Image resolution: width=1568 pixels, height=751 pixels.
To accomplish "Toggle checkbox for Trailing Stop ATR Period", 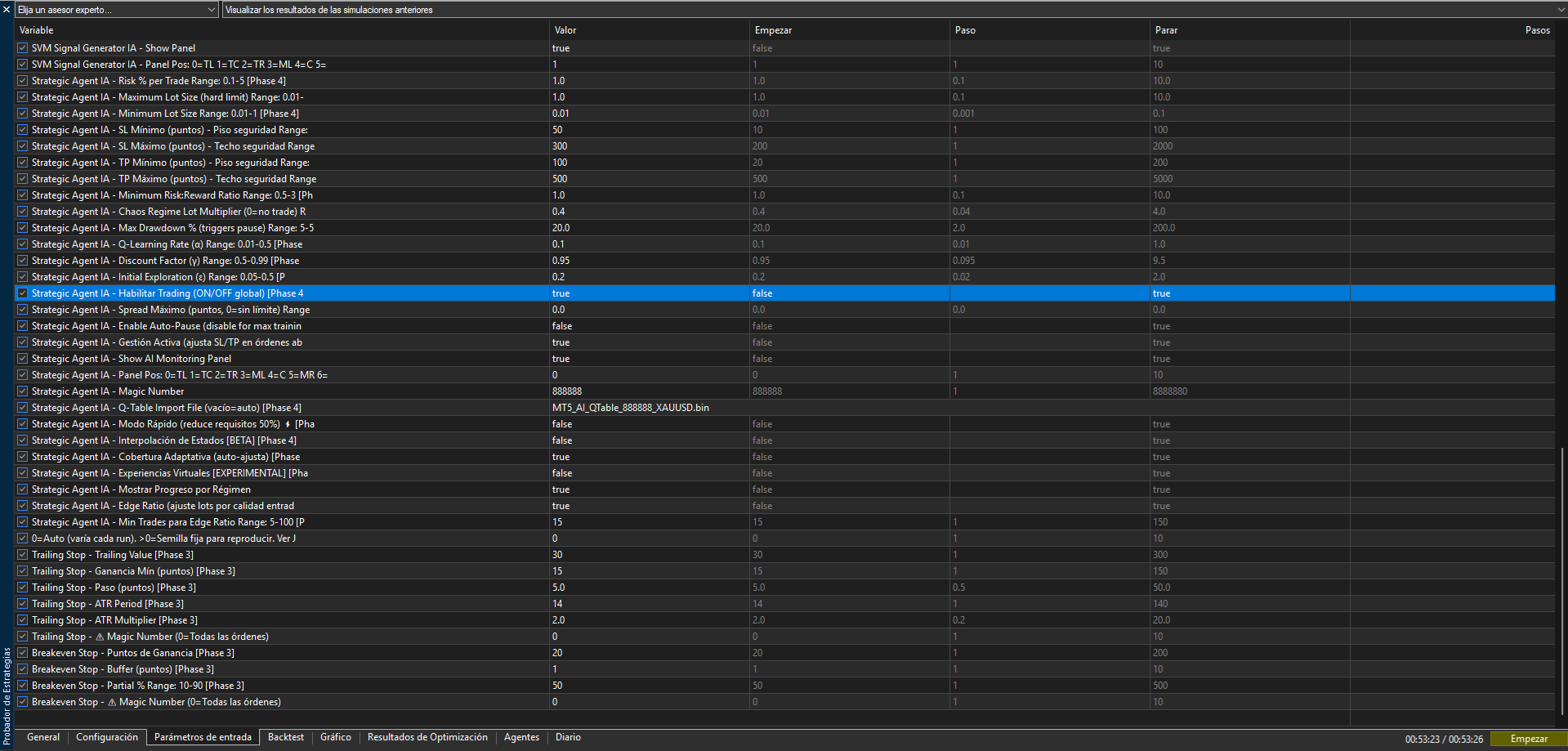I will coord(23,604).
